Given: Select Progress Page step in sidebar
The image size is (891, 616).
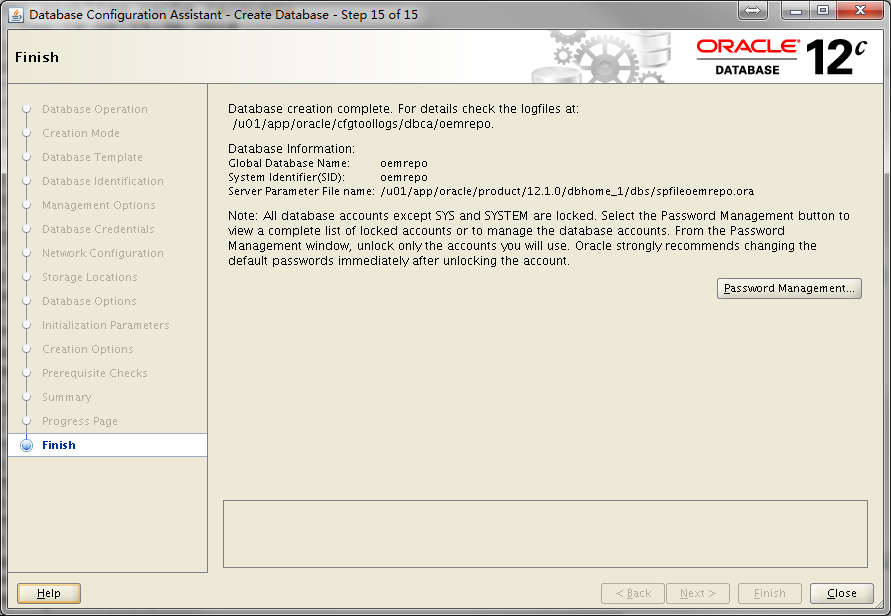Looking at the screenshot, I should click(80, 422).
